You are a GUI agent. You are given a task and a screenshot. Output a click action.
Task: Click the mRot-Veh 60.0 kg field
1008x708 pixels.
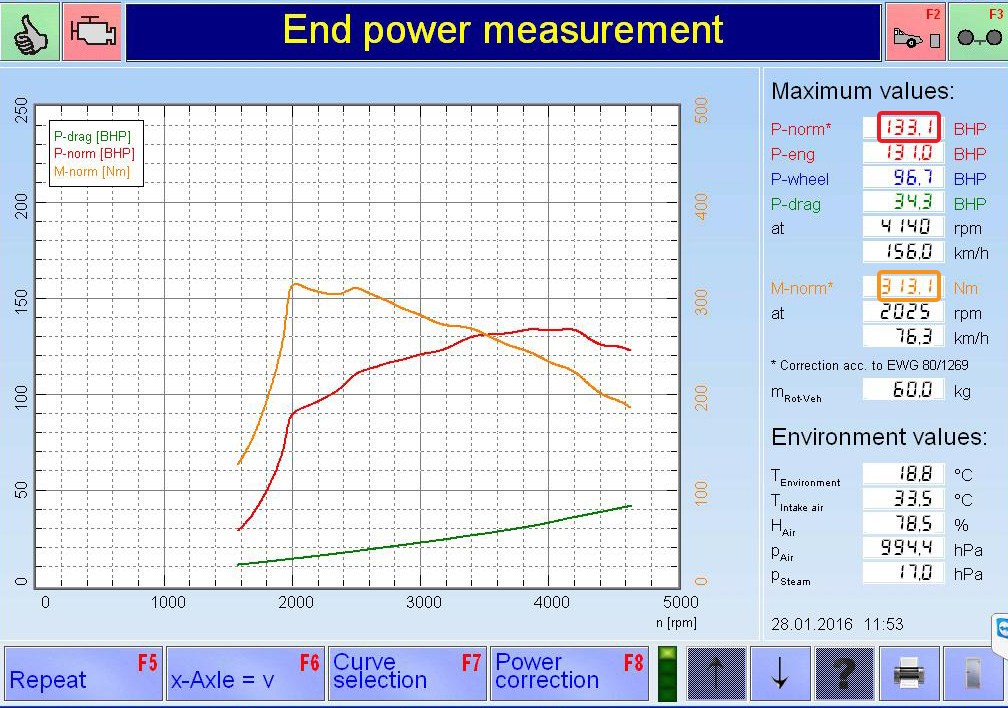coord(904,390)
